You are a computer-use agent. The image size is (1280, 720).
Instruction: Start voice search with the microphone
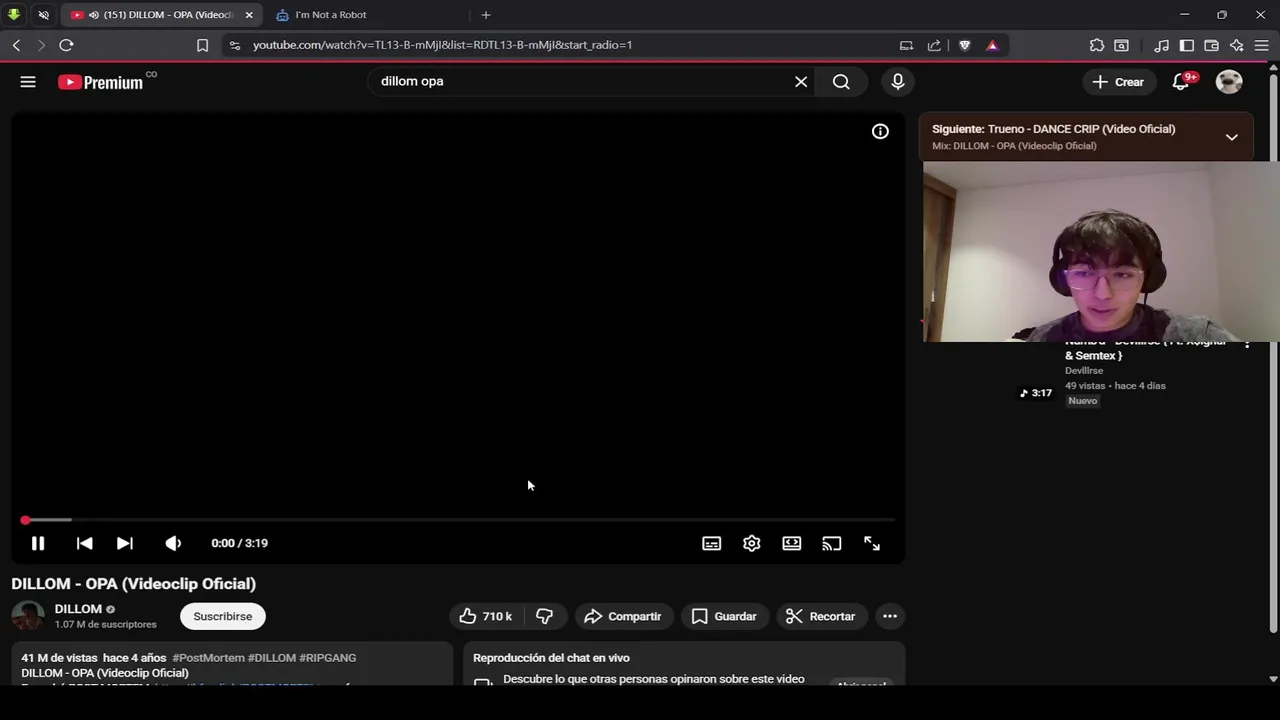898,82
